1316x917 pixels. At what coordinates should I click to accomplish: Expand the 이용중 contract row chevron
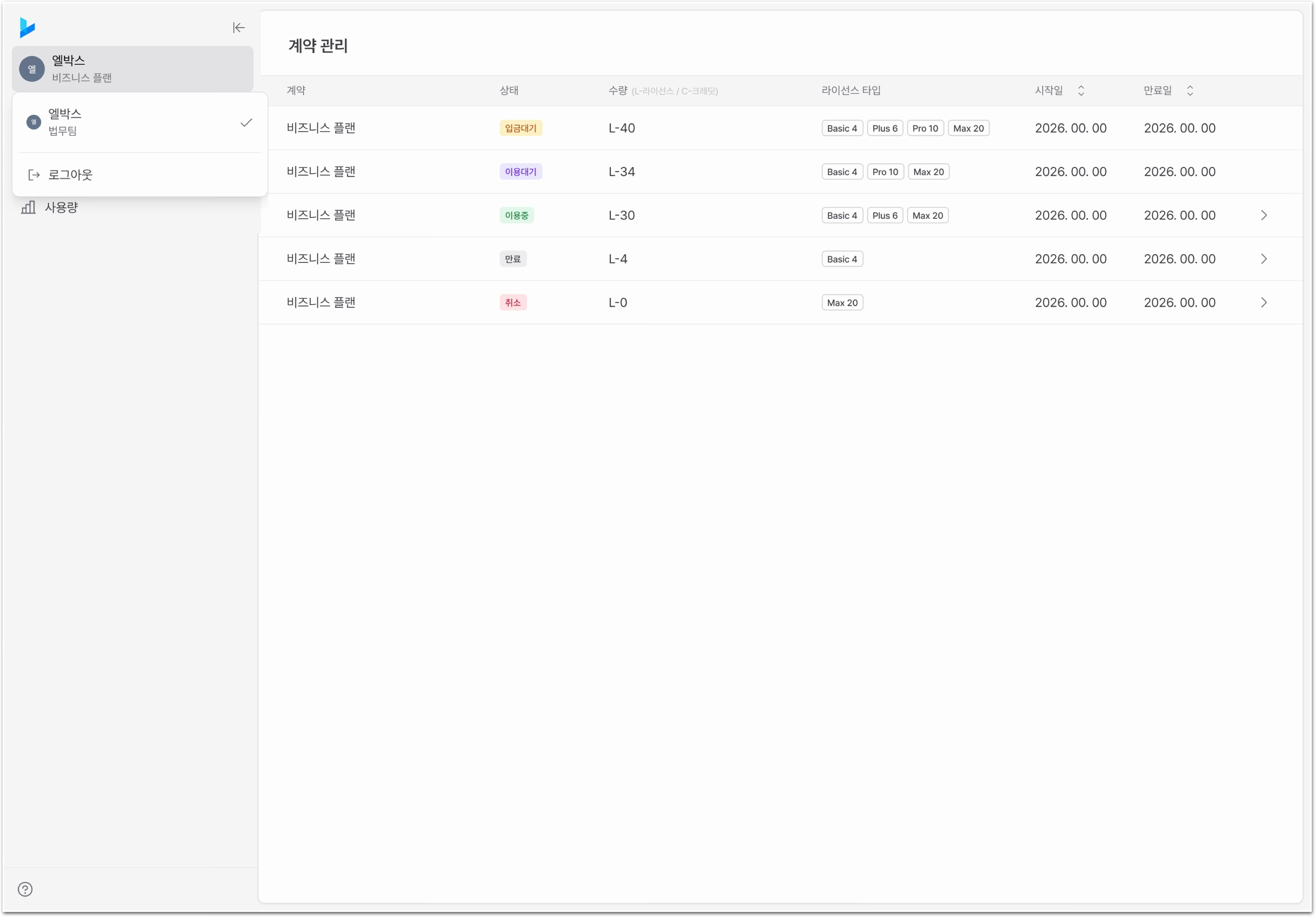click(1264, 215)
